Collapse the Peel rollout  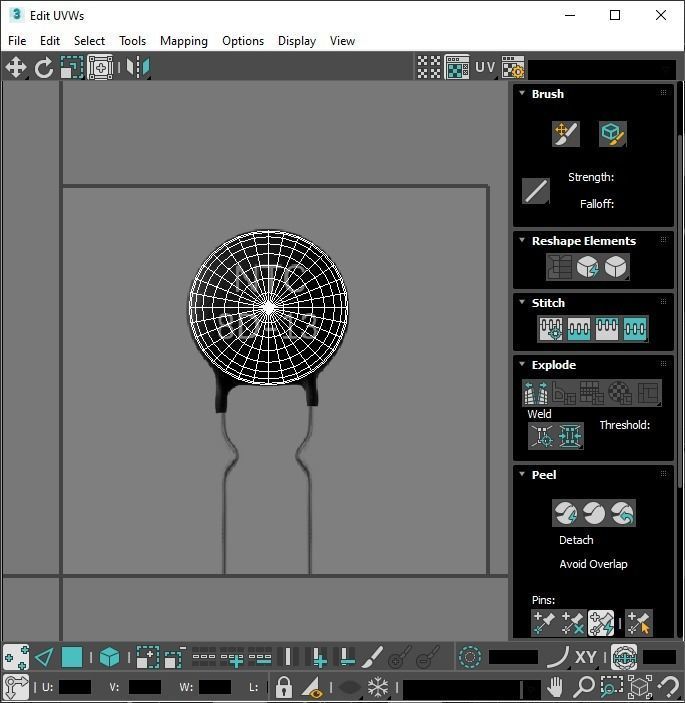[x=522, y=474]
